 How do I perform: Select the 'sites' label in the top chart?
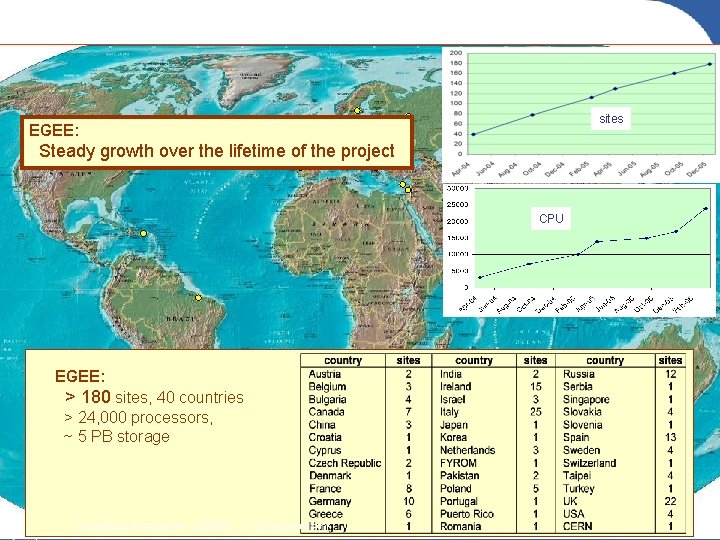611,118
